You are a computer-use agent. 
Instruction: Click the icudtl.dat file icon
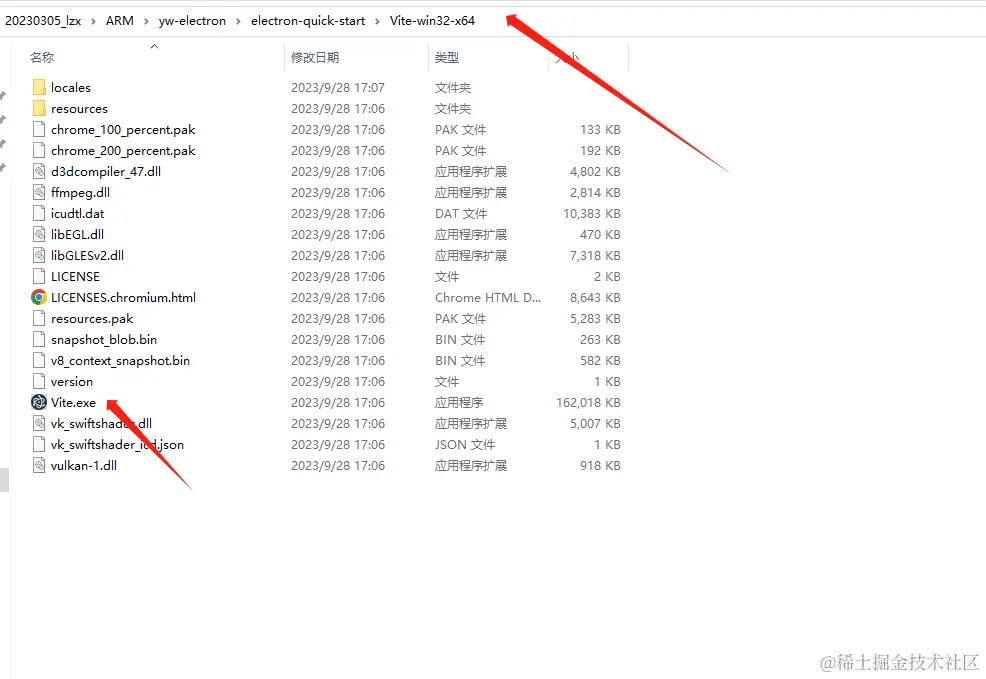coord(39,213)
